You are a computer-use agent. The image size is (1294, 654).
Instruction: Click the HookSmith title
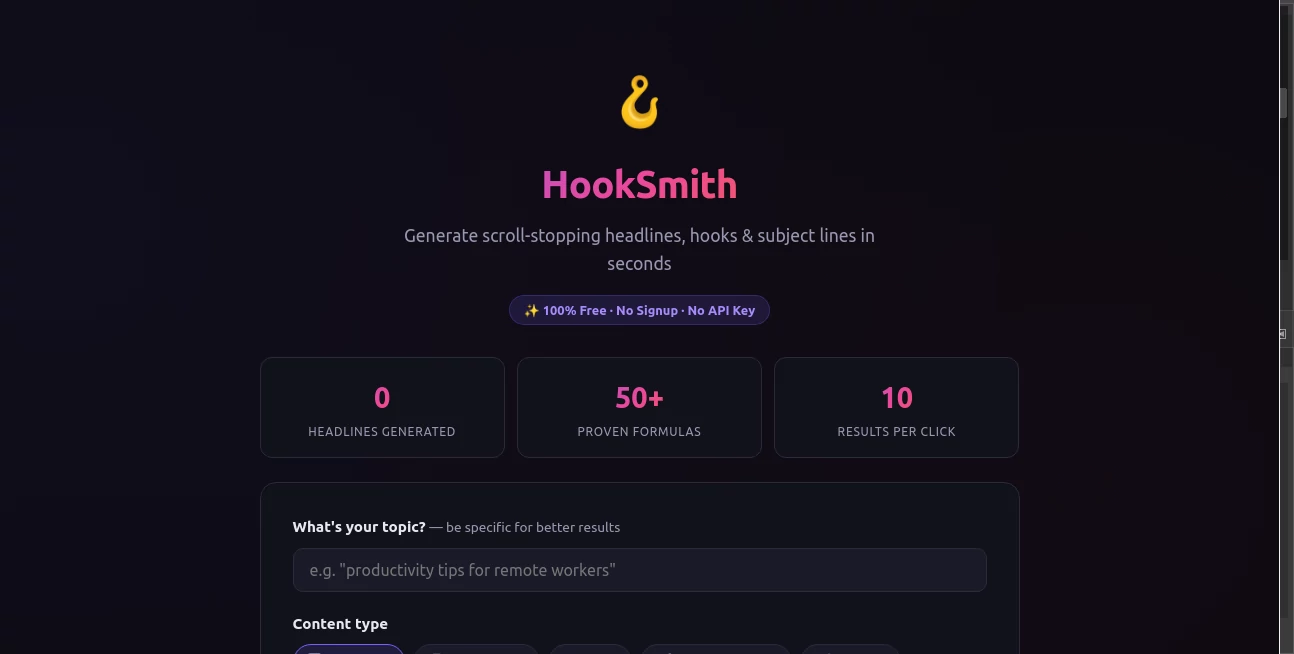[x=639, y=184]
